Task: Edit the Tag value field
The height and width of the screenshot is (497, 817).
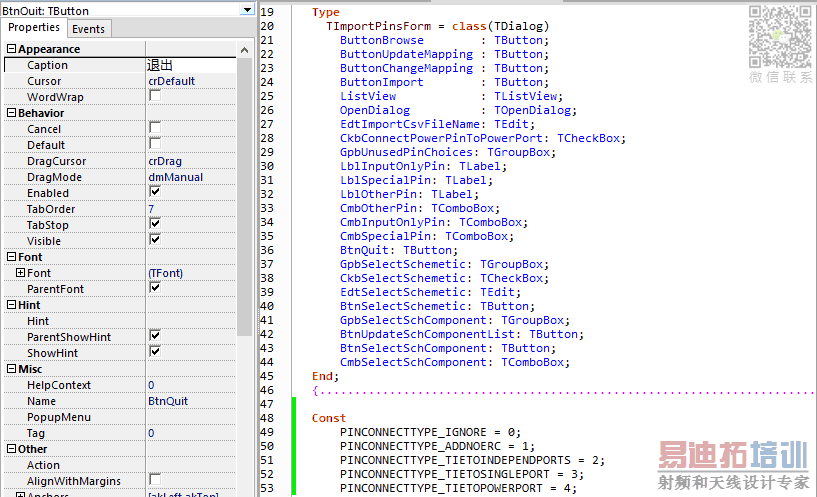Action: coord(191,433)
